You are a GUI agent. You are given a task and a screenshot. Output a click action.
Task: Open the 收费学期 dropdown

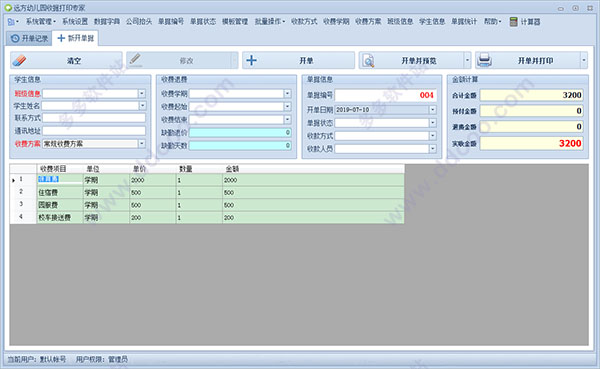point(287,93)
